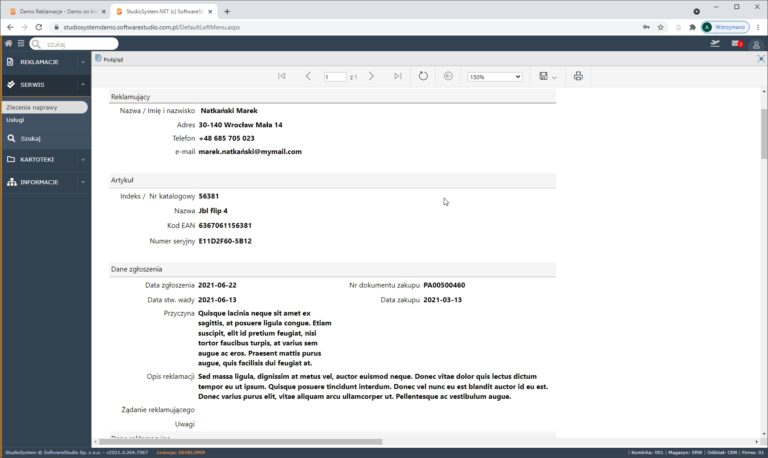The image size is (768, 458).
Task: Print the report via printer icon
Action: click(578, 76)
